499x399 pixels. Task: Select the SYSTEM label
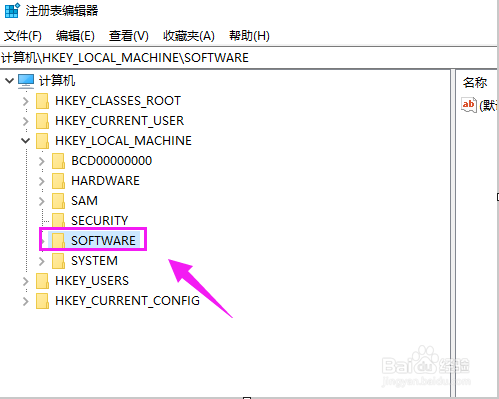pos(94,261)
